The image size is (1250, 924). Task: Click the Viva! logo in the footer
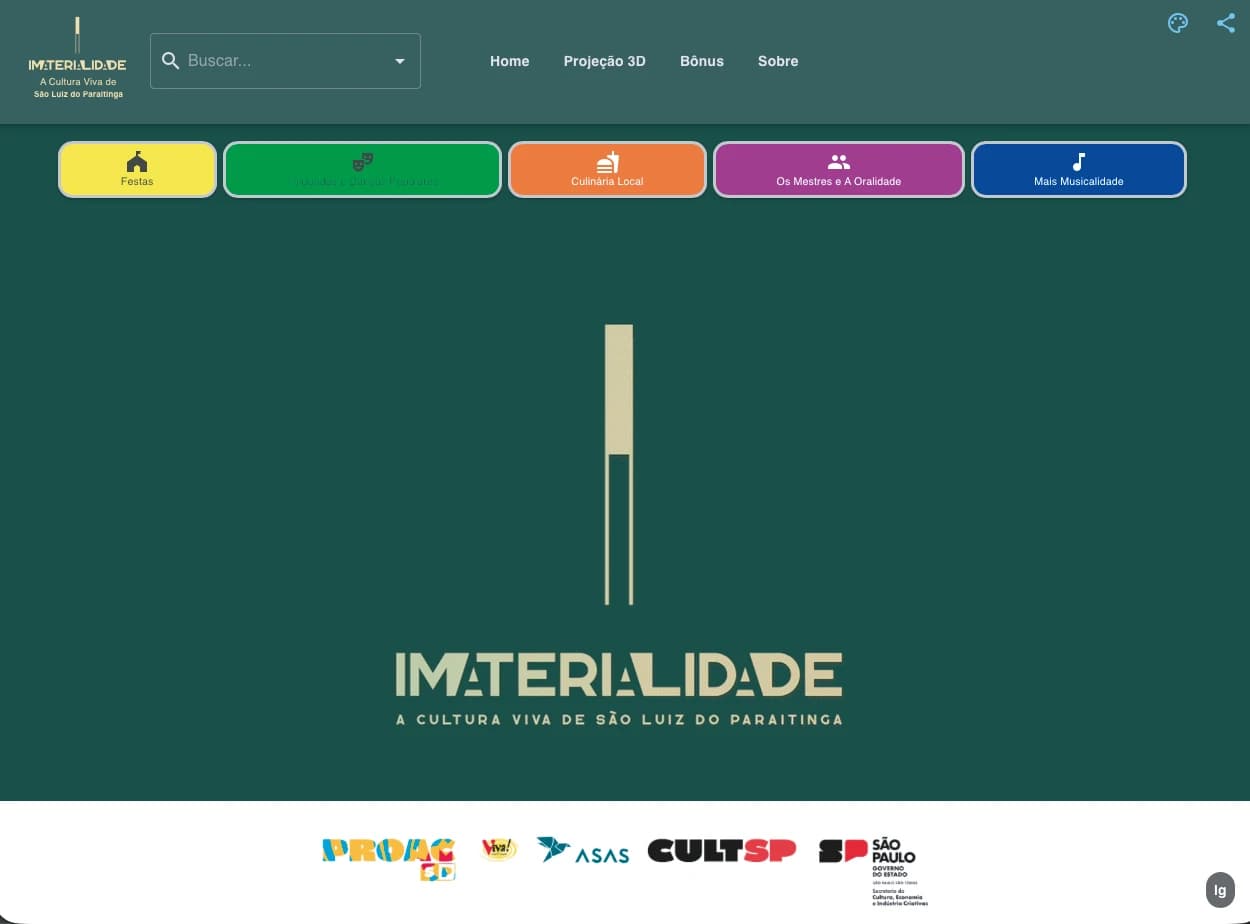pyautogui.click(x=499, y=849)
